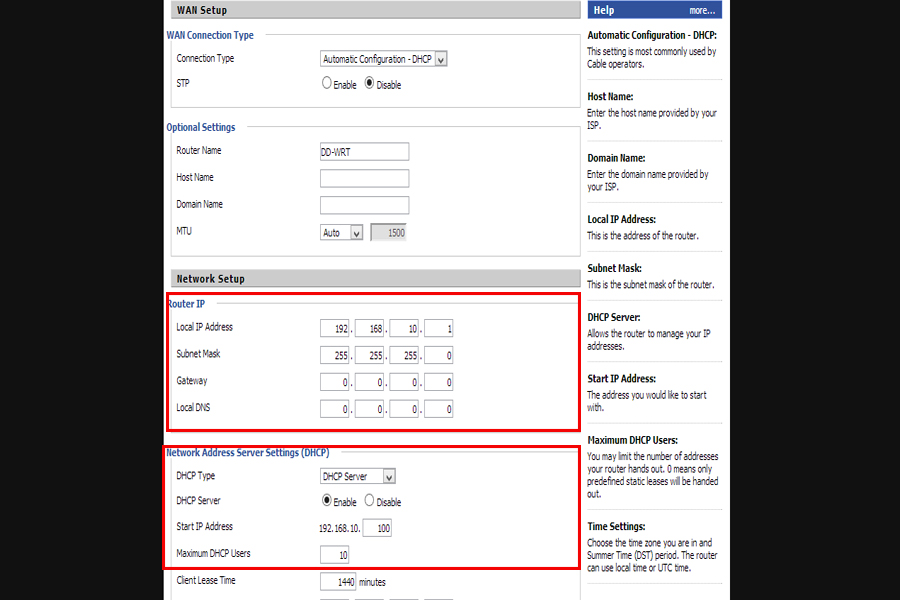The image size is (900, 600).
Task: Click Gateway third octet field
Action: tap(404, 382)
